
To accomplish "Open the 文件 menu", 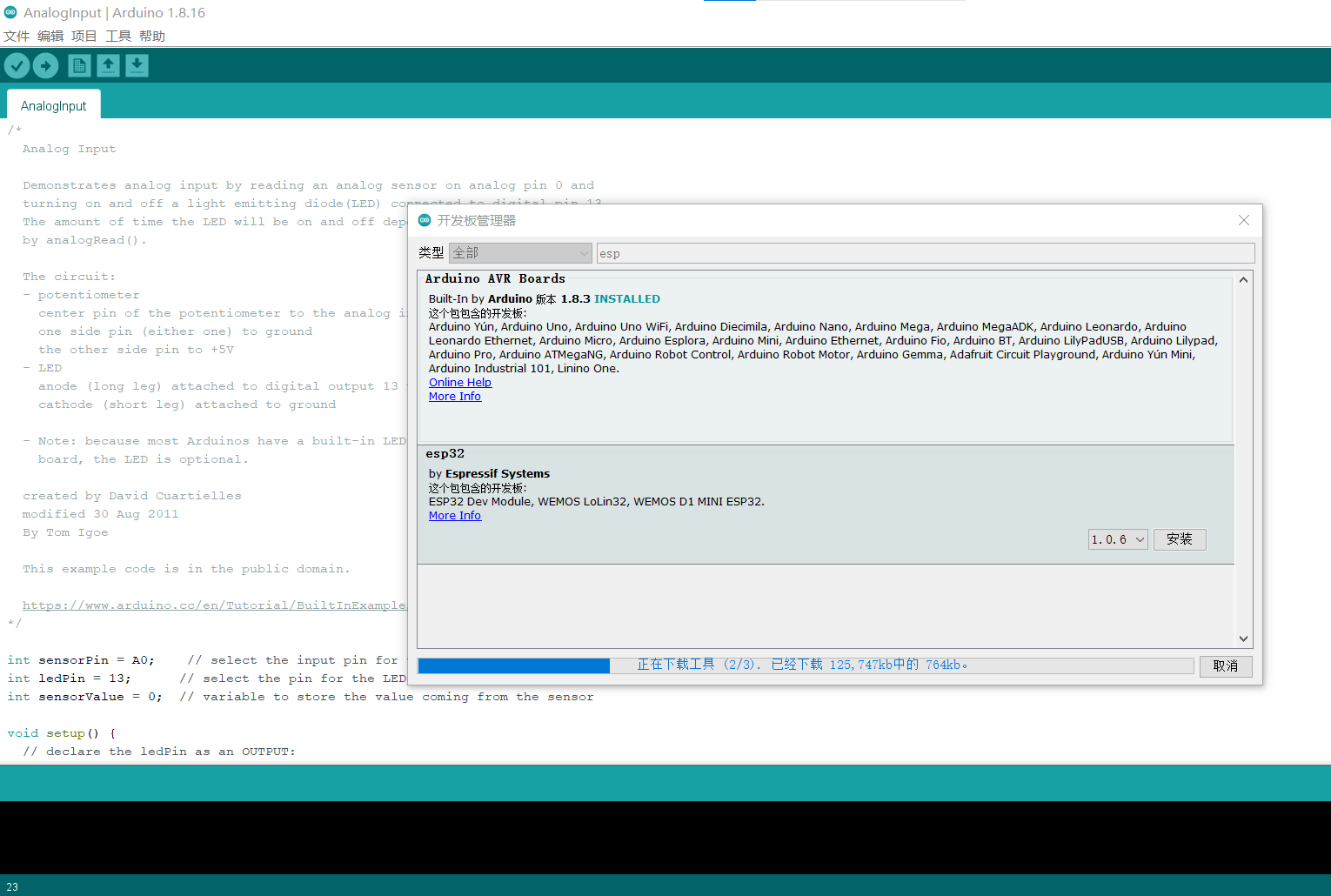I will [x=17, y=36].
